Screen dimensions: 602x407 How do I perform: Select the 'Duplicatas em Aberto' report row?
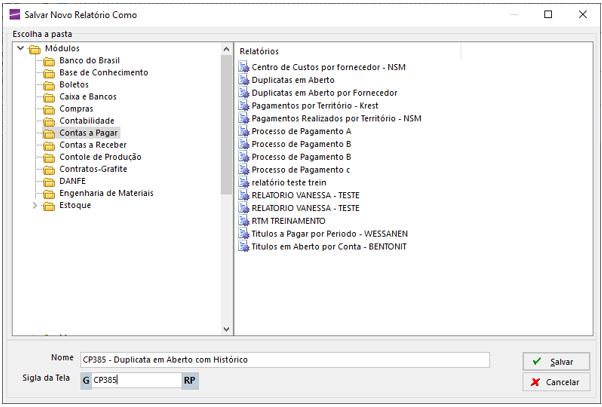click(293, 80)
